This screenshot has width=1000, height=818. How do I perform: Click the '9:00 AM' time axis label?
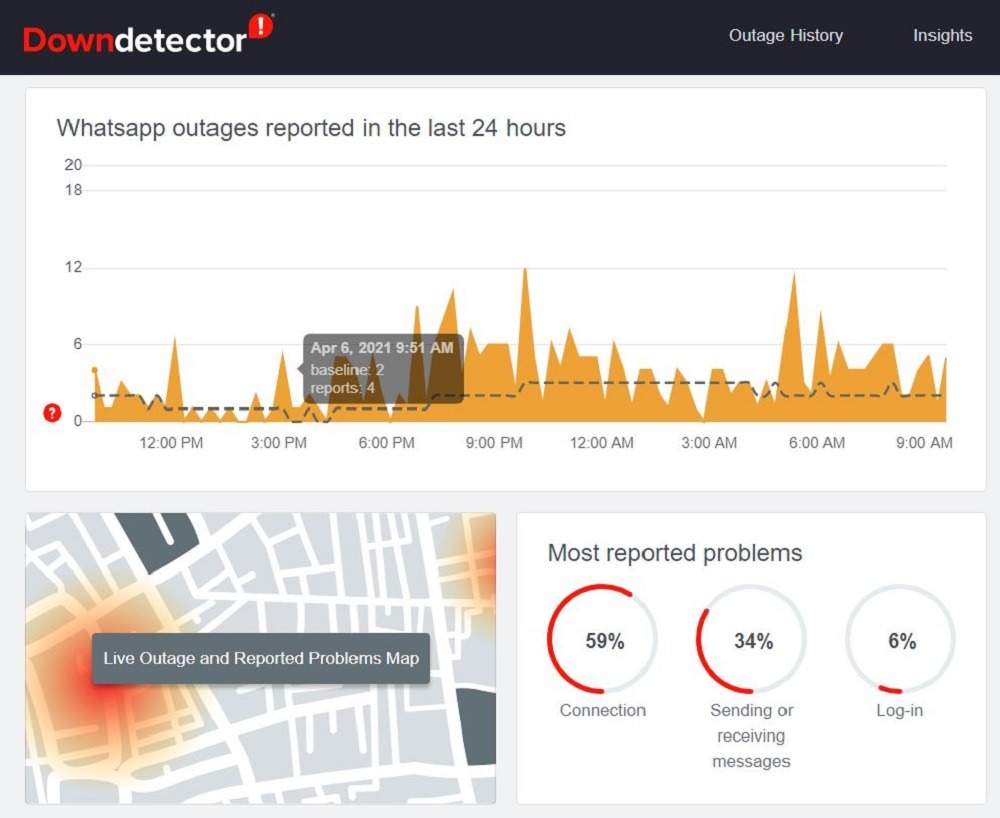click(924, 442)
